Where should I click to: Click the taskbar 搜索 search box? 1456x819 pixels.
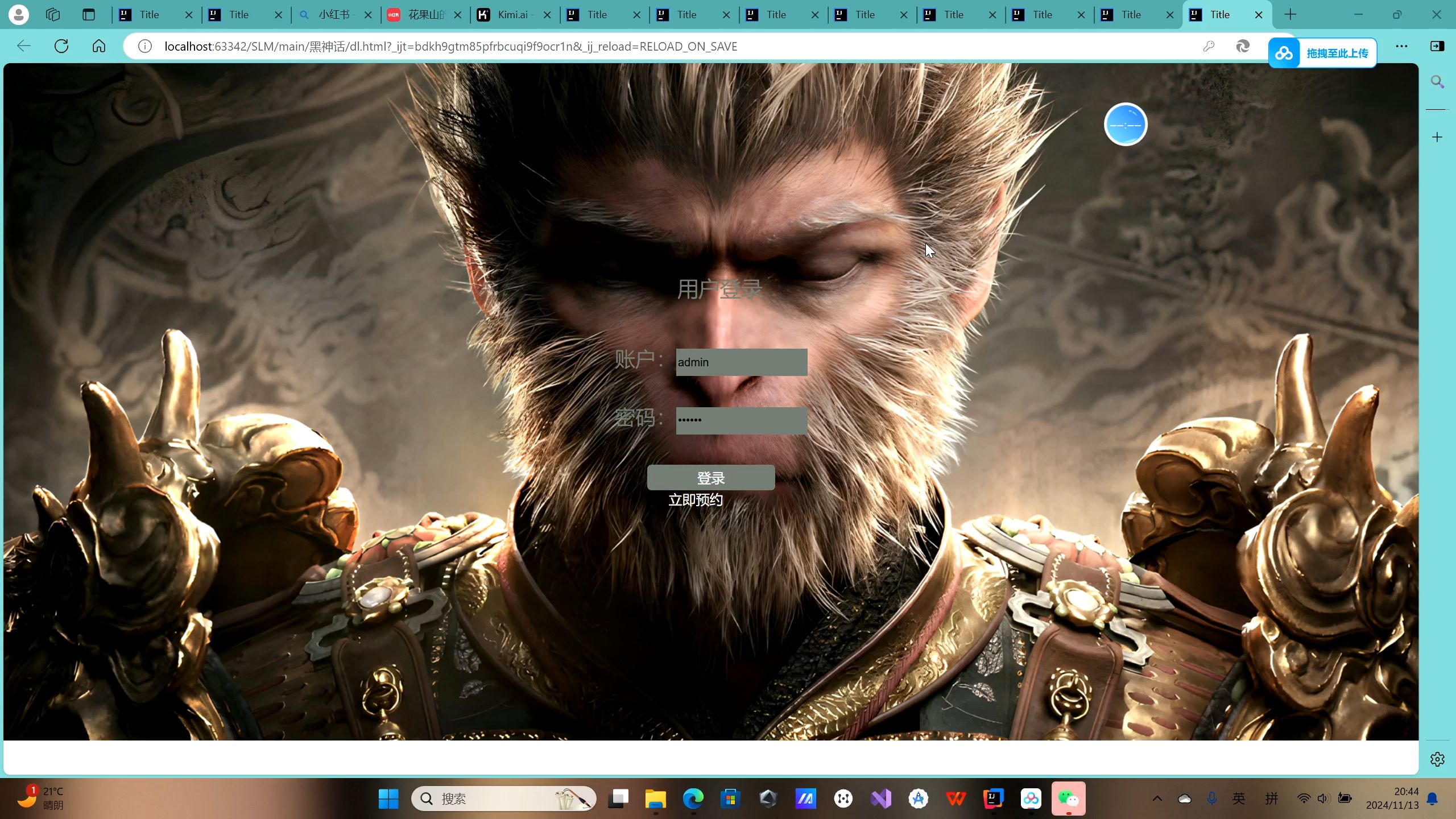tap(504, 799)
